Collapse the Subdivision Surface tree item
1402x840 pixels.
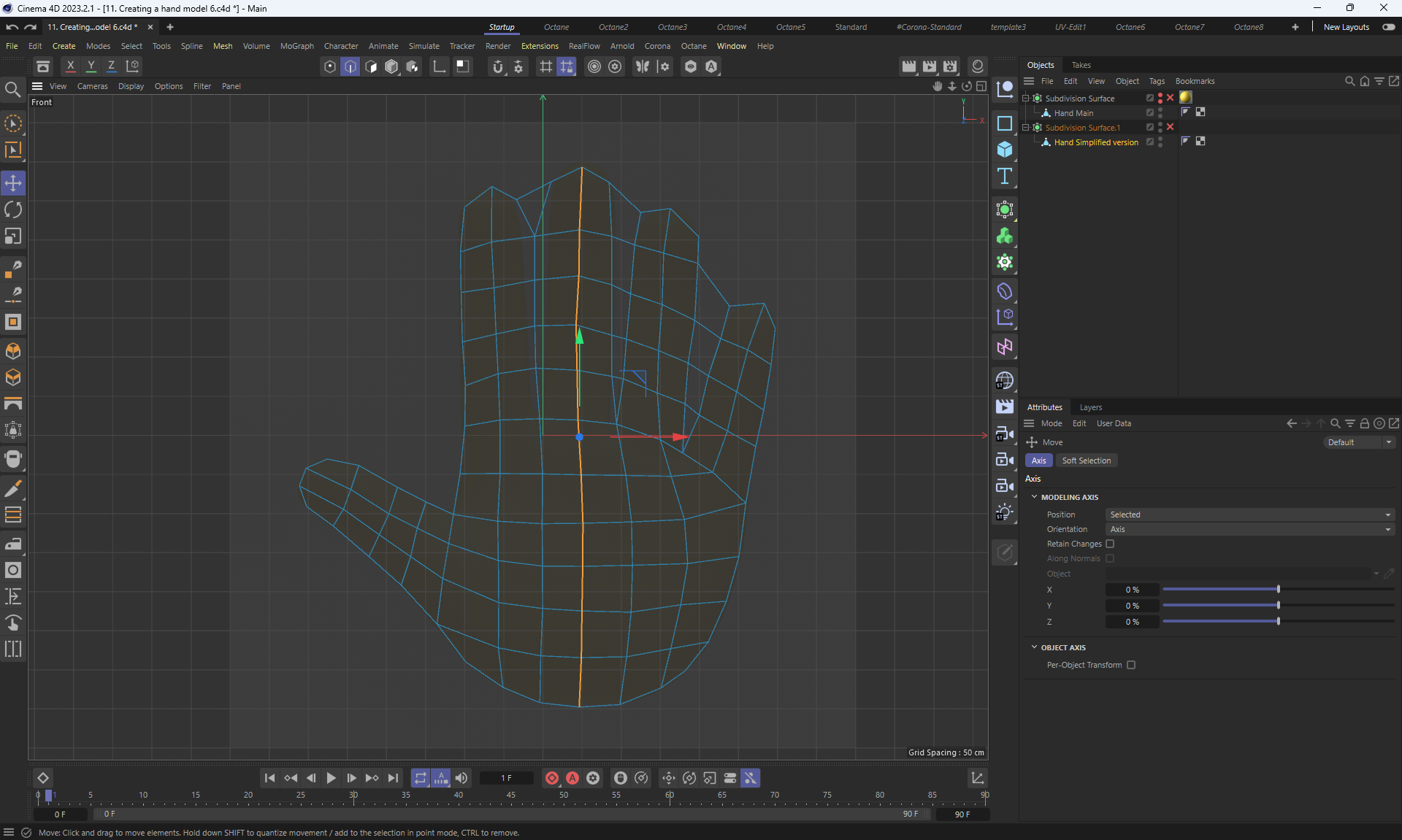[x=1026, y=98]
